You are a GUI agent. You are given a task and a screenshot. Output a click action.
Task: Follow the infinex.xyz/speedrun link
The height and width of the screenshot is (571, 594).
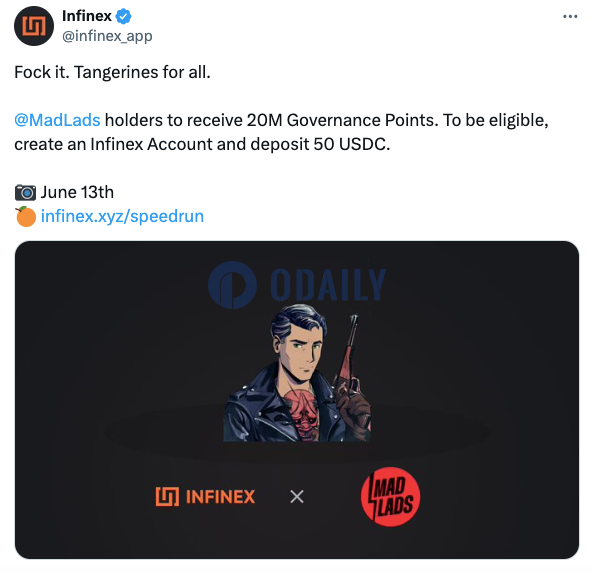122,216
